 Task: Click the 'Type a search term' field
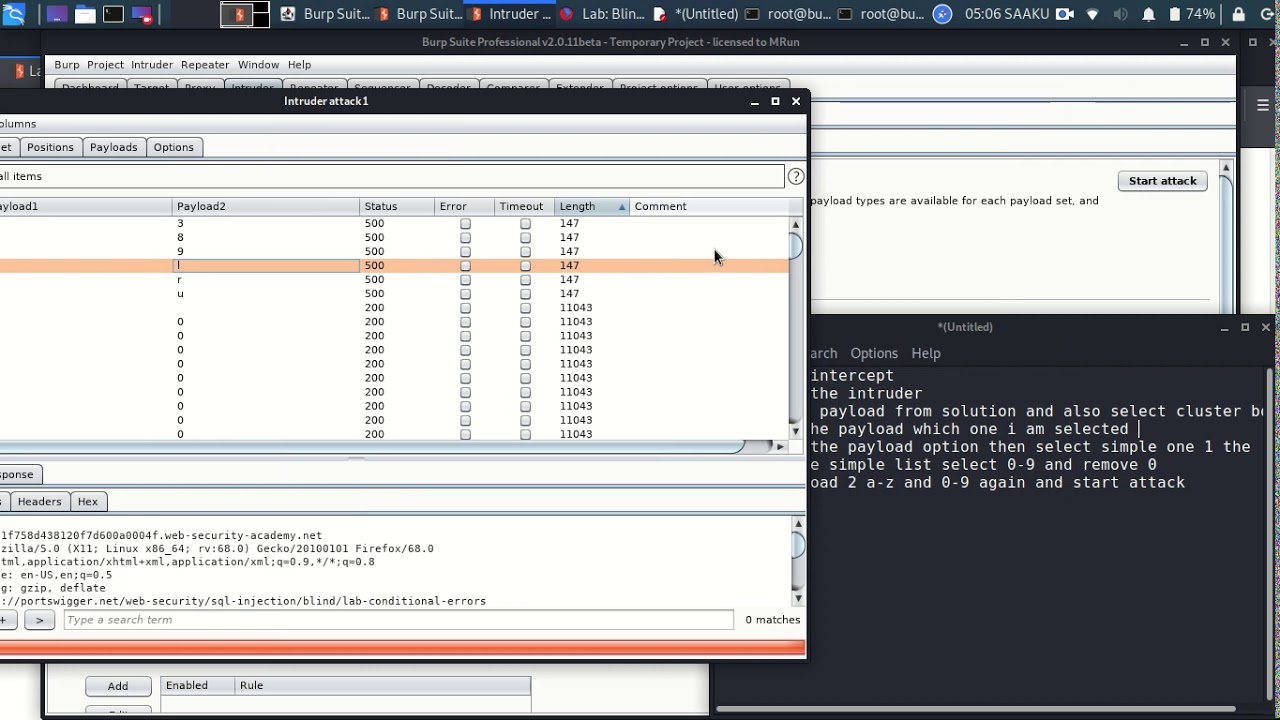point(398,620)
